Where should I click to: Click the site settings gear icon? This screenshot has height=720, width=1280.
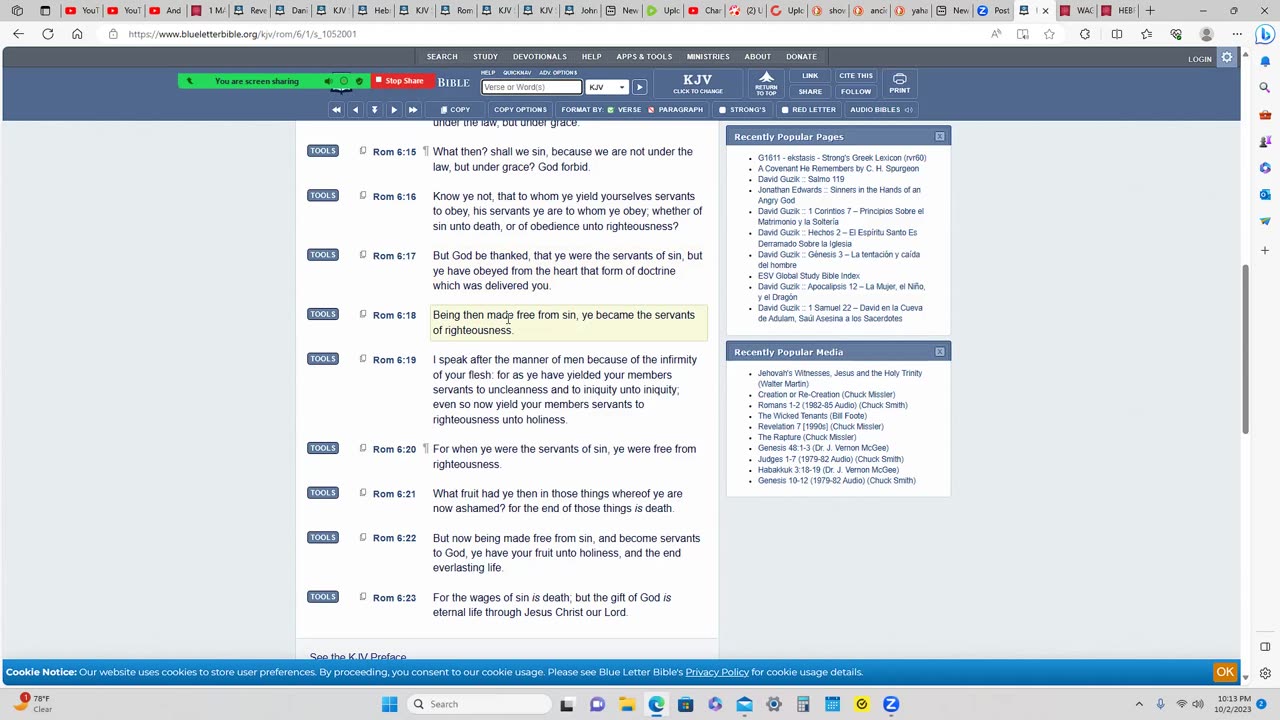1227,58
